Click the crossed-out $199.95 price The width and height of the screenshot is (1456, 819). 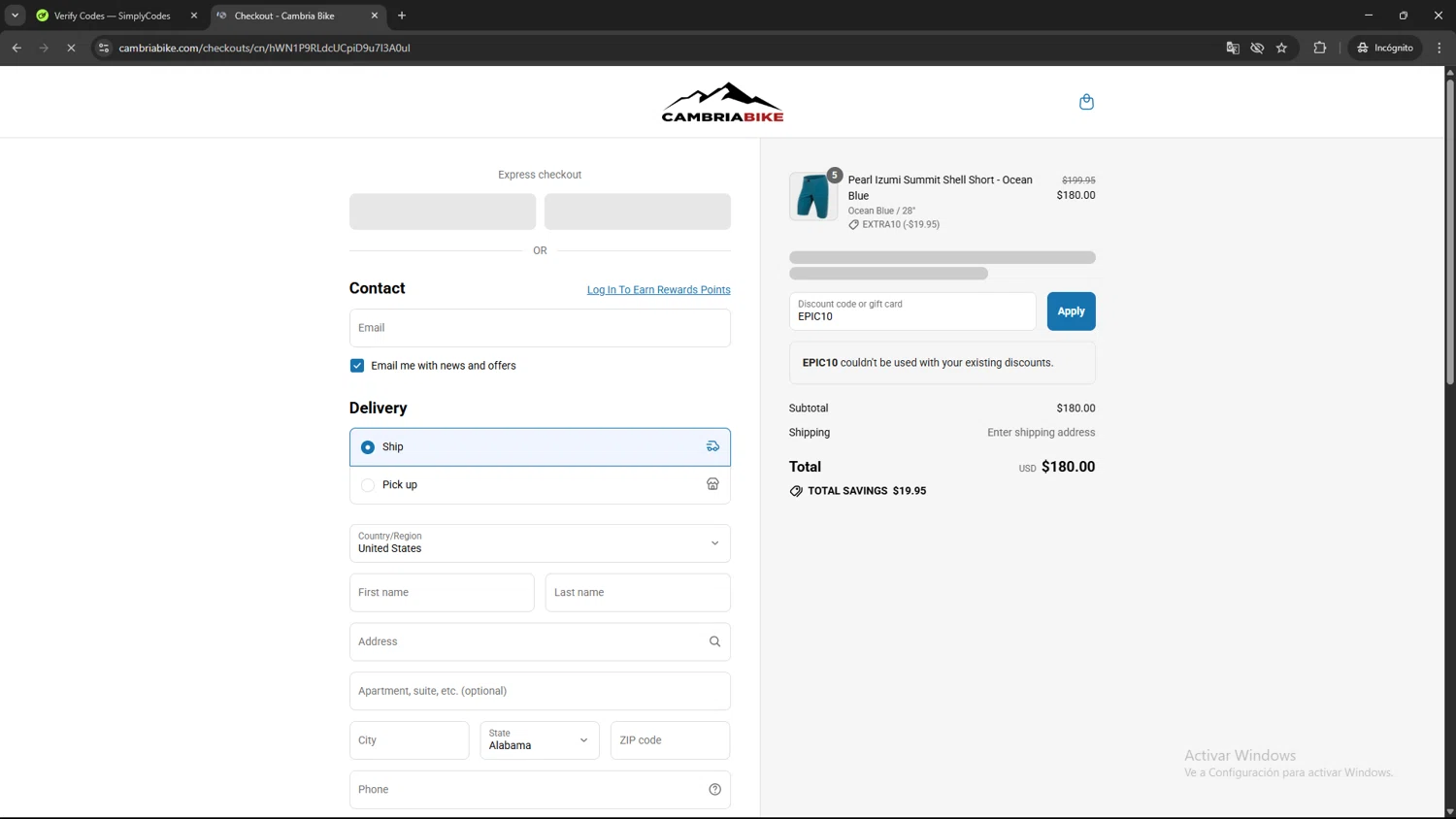tap(1078, 180)
